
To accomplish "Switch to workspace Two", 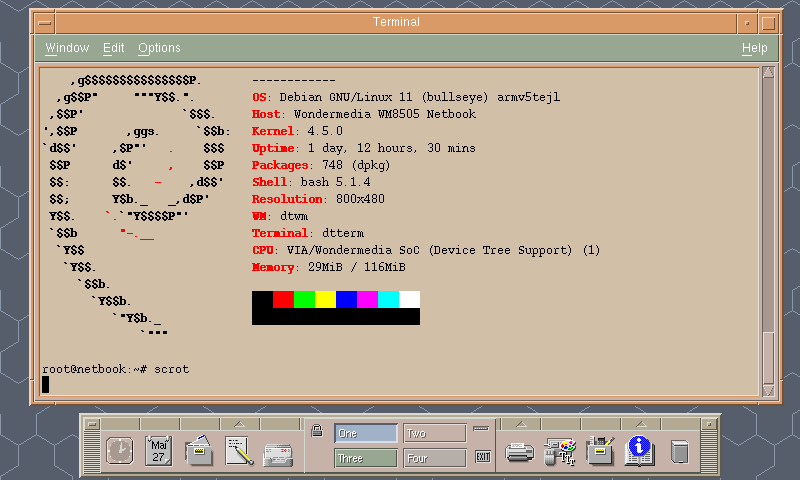I will [x=435, y=434].
